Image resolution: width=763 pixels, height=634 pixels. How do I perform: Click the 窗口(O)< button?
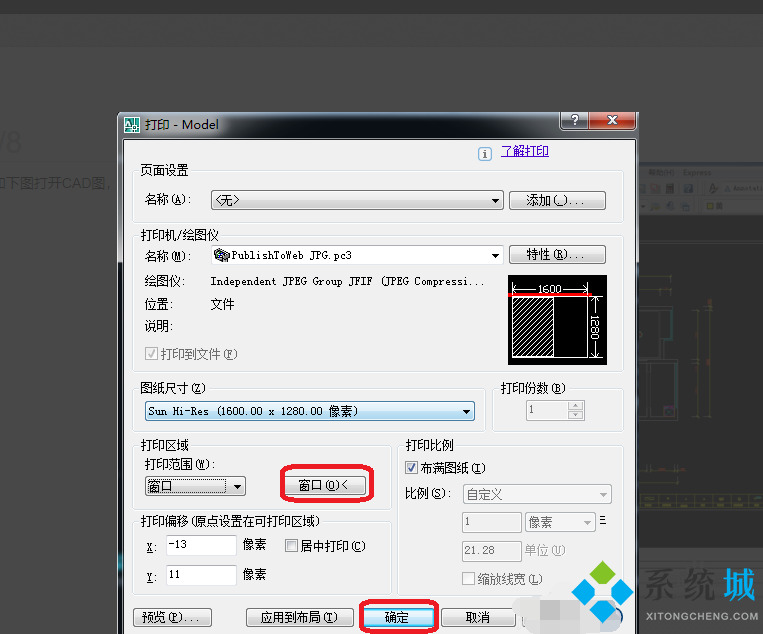326,485
